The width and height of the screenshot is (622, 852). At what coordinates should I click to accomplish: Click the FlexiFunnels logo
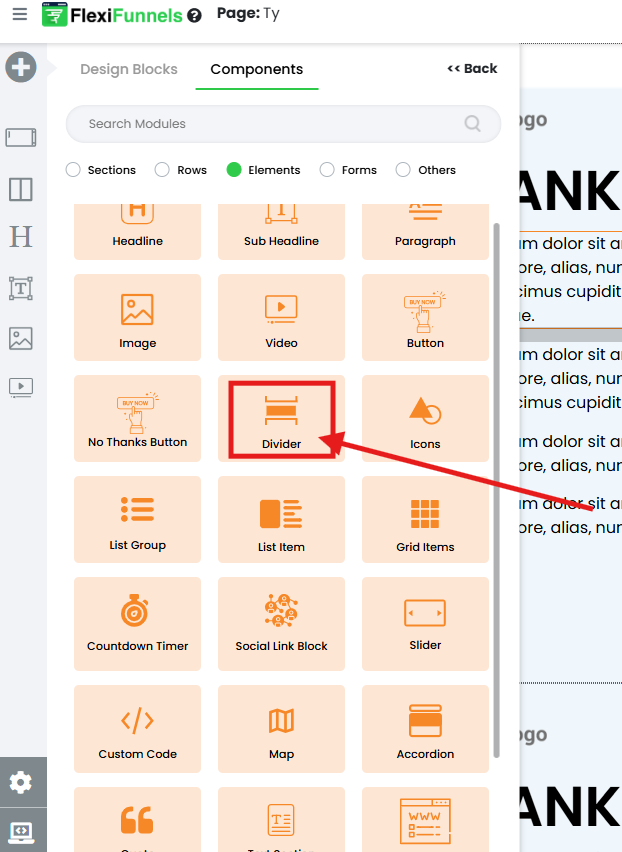click(112, 15)
